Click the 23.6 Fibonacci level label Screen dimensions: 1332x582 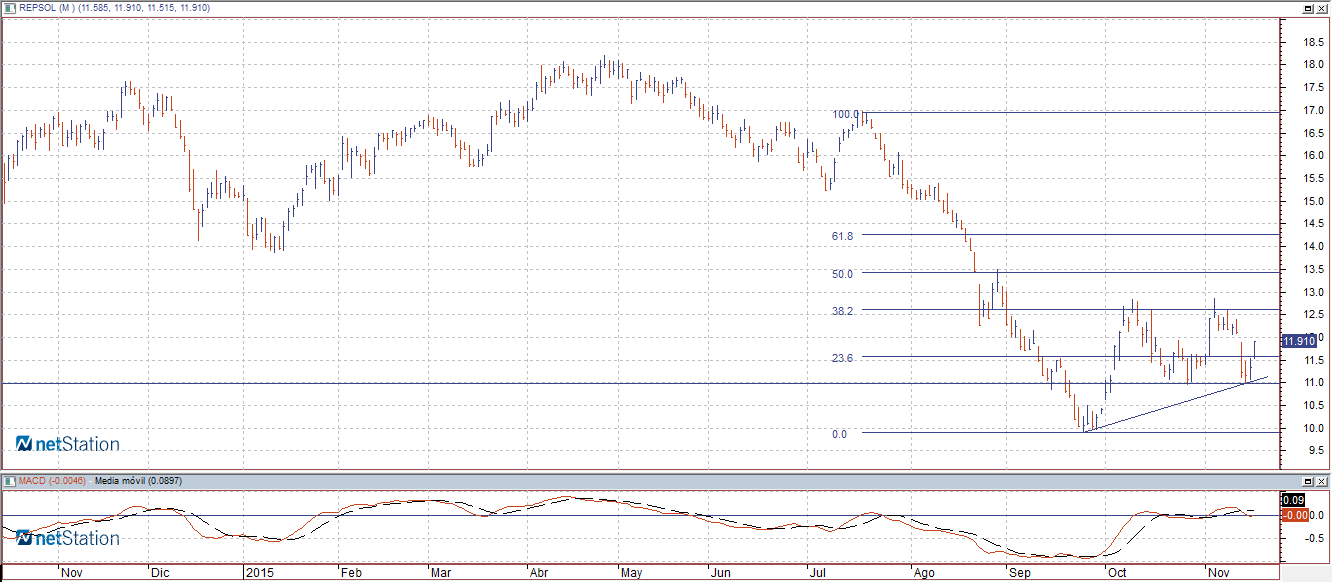pos(842,358)
